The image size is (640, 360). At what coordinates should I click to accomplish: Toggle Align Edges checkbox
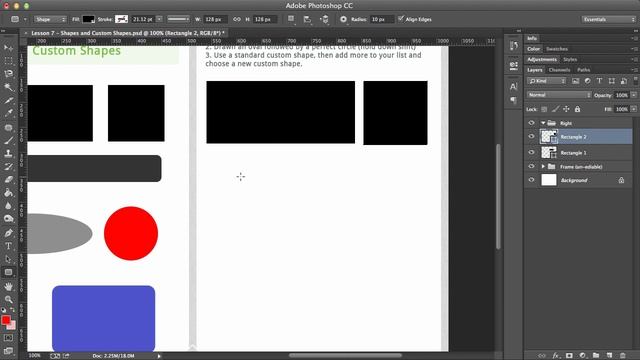coord(401,19)
